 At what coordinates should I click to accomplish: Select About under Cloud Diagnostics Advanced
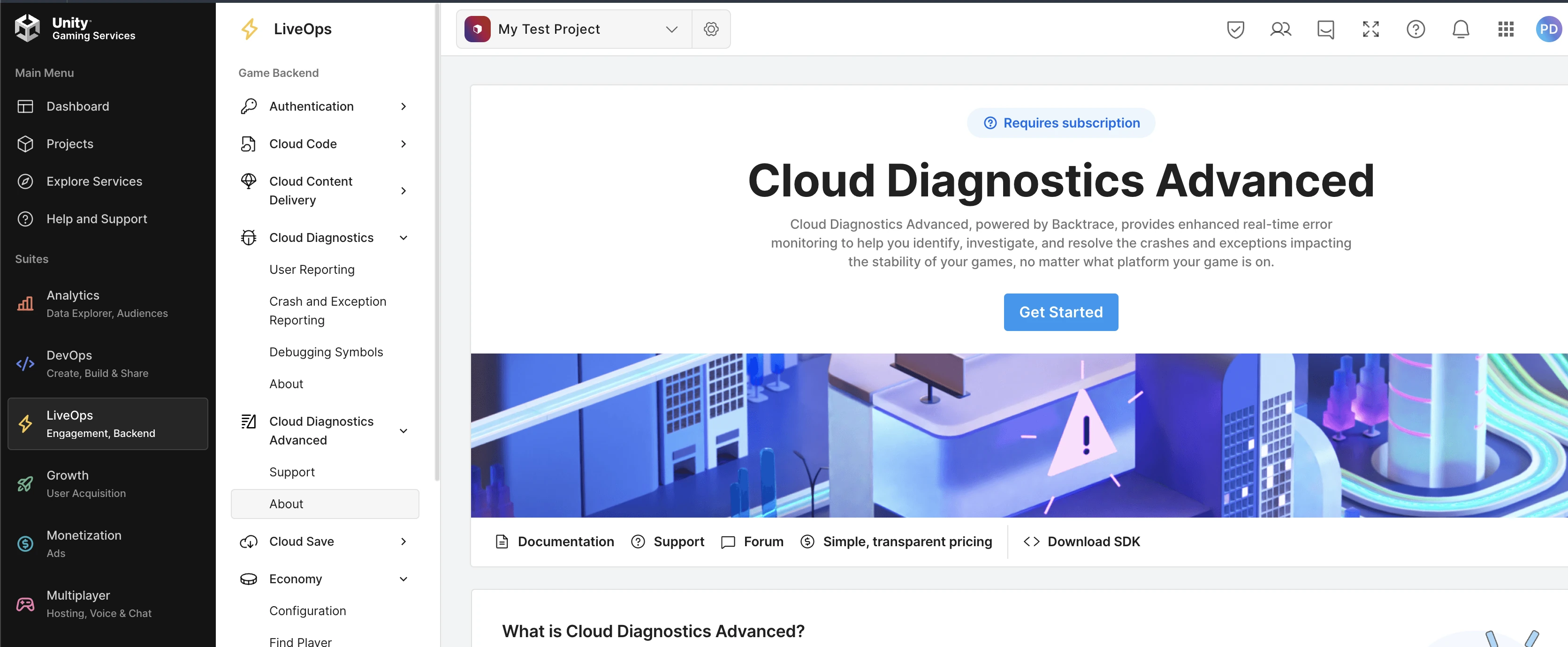pyautogui.click(x=285, y=504)
